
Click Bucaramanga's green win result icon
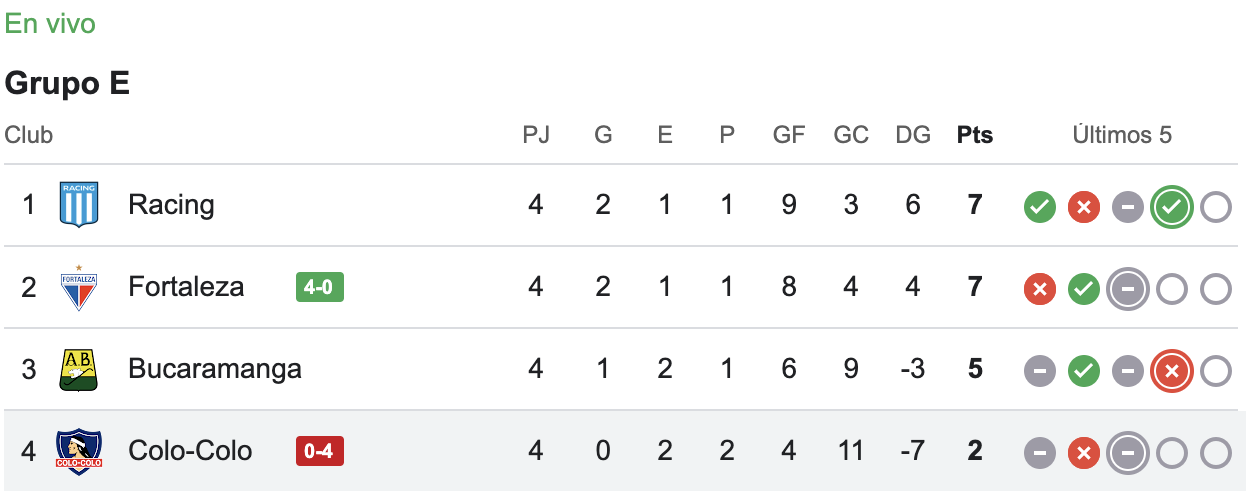1084,372
